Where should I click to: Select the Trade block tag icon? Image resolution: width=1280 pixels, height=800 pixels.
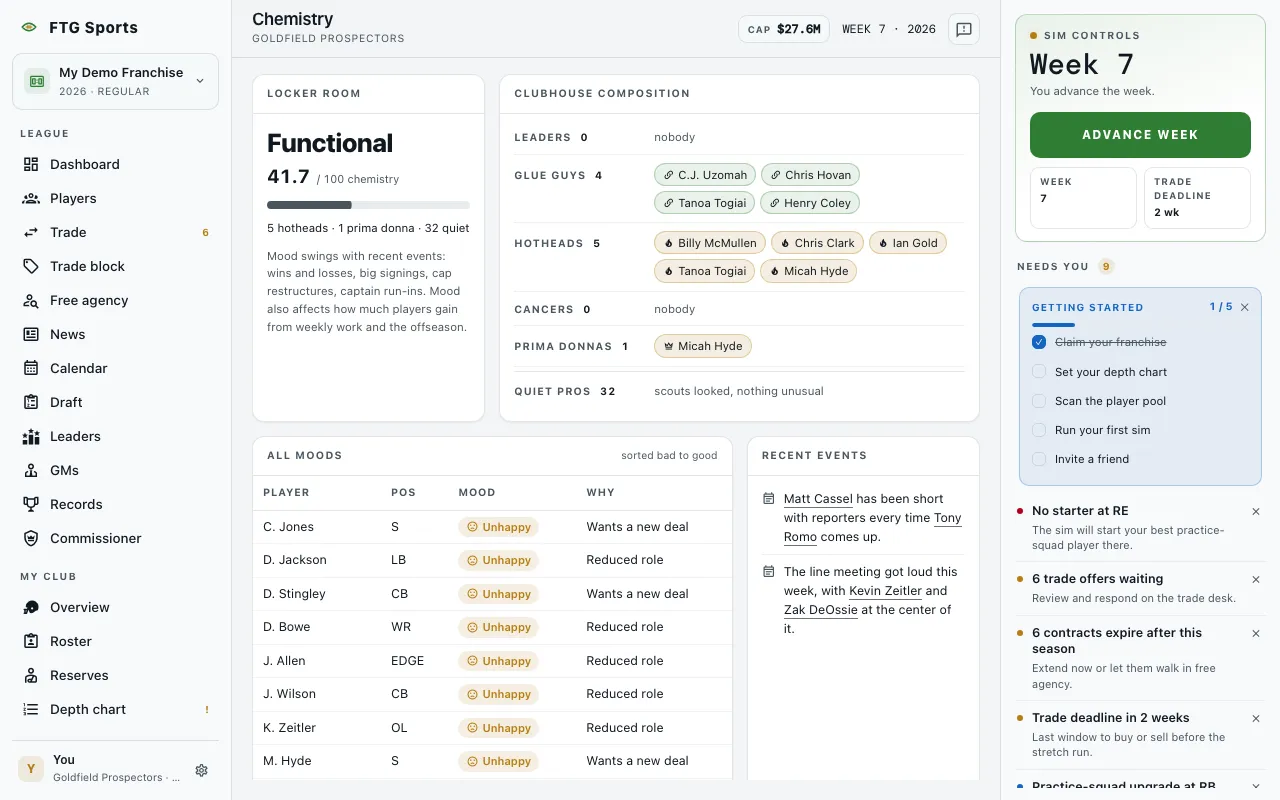(x=31, y=266)
